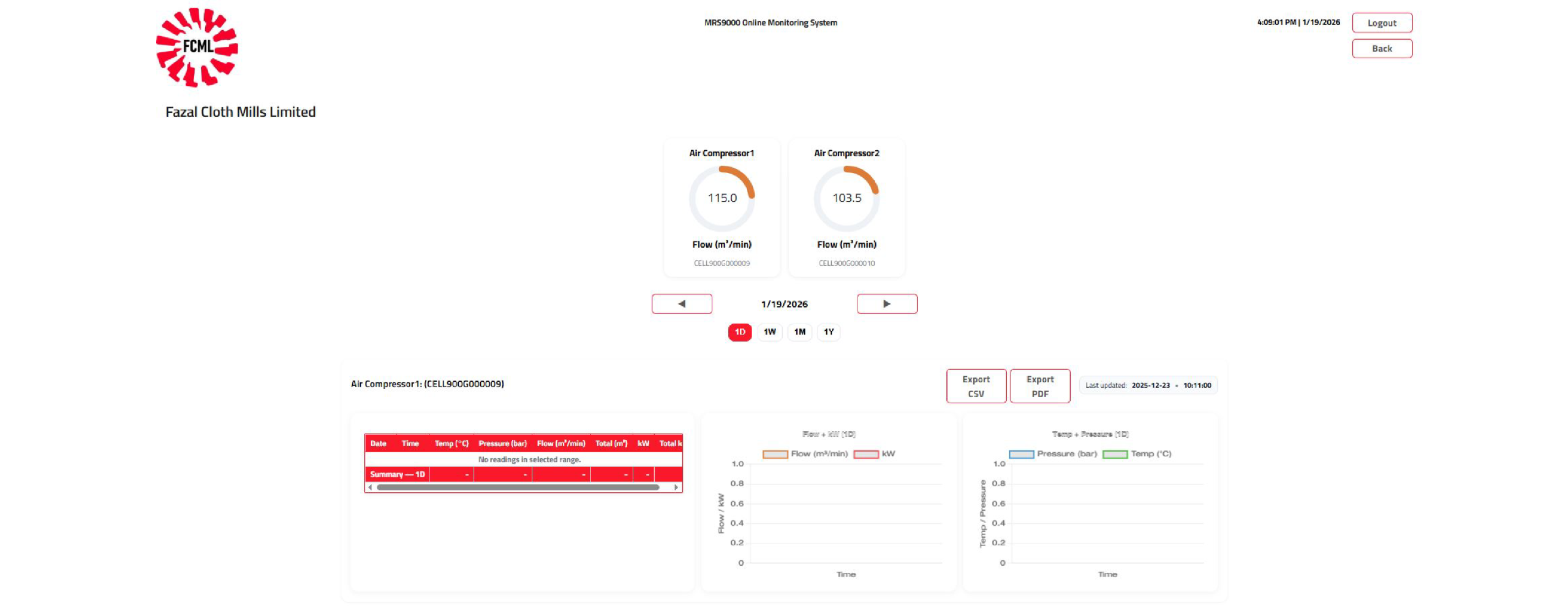Select the Air Compressor2 flow gauge

pyautogui.click(x=846, y=198)
